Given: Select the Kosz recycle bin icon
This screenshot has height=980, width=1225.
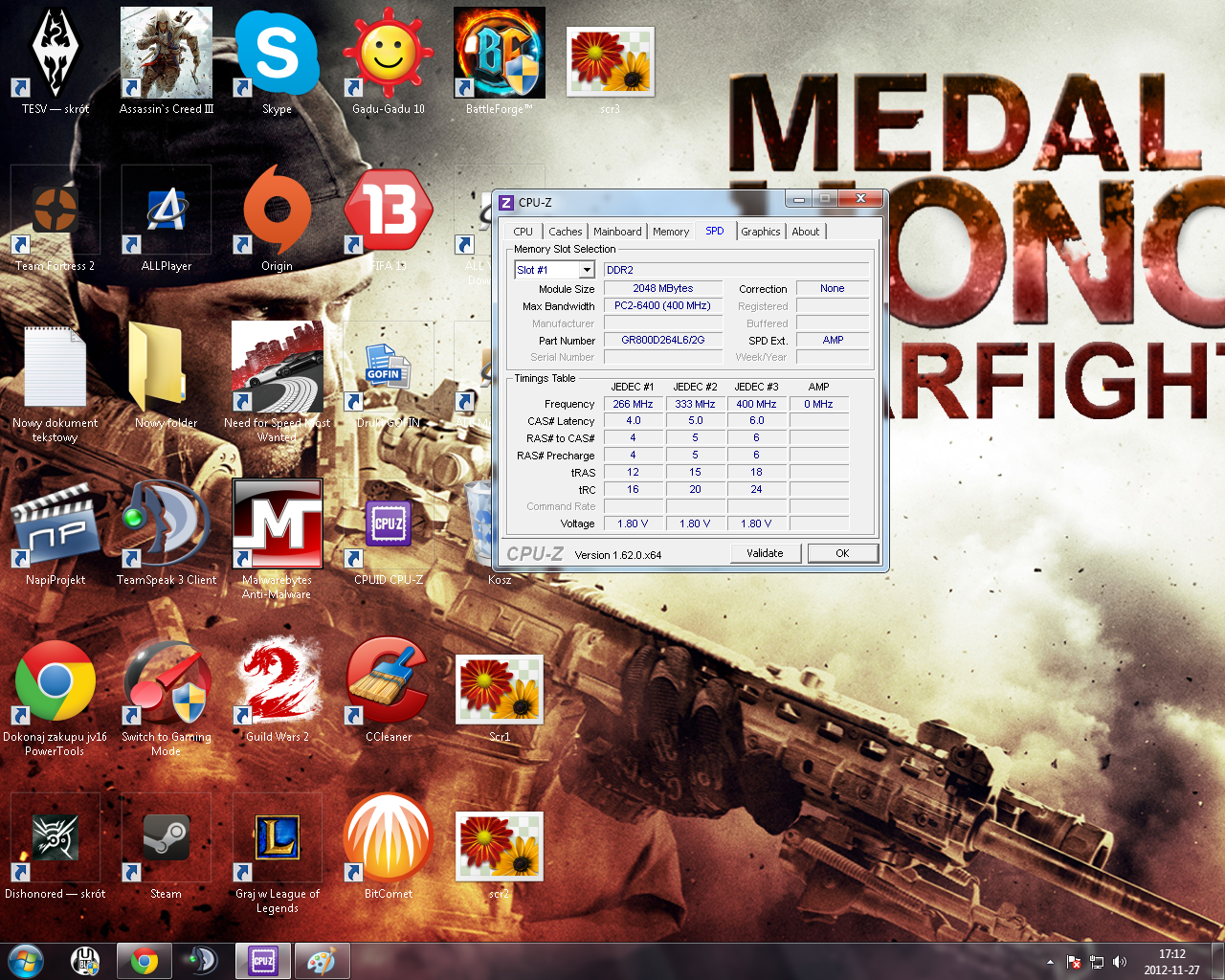Looking at the screenshot, I should (500, 532).
